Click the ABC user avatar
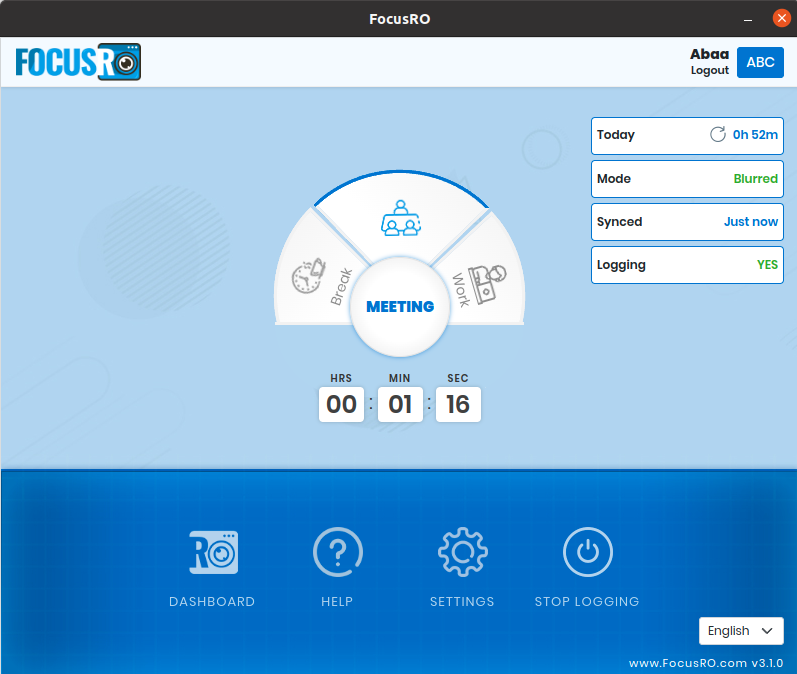Screen dimensions: 797x674 (760, 62)
